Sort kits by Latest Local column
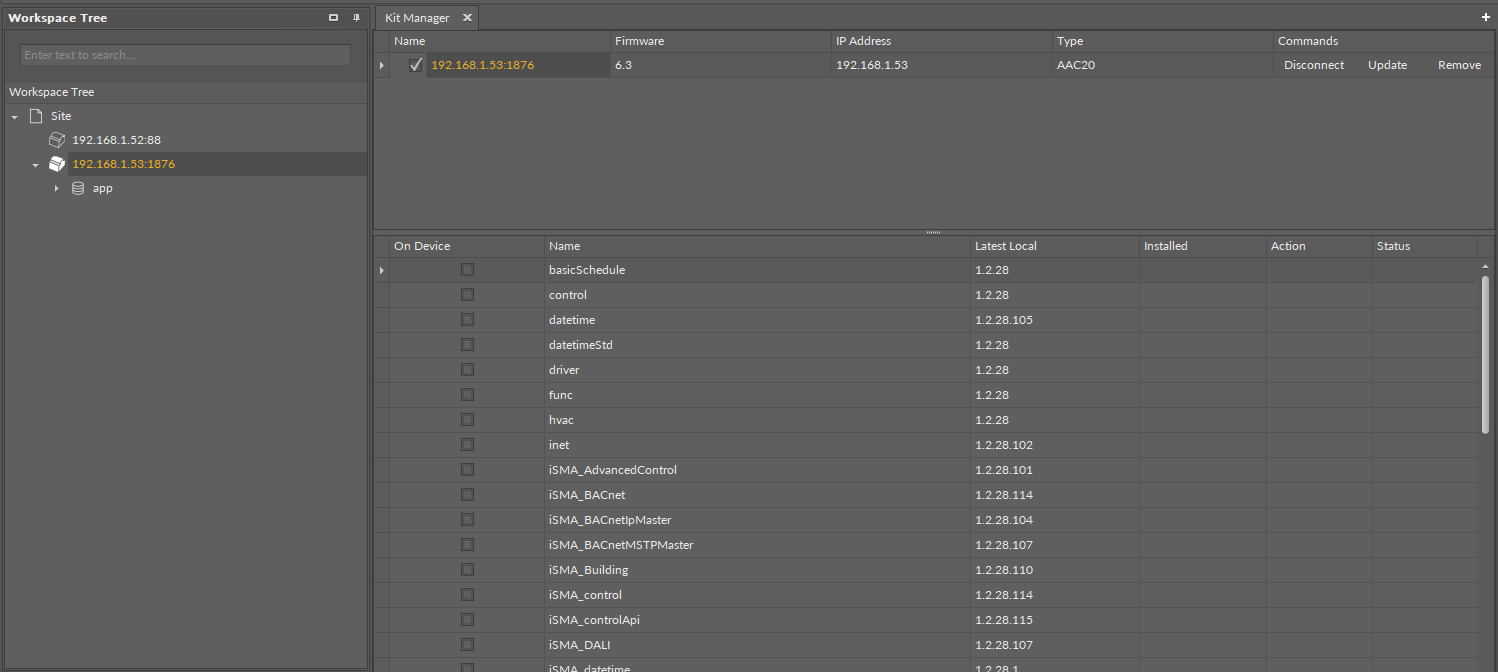This screenshot has width=1498, height=672. [1005, 246]
